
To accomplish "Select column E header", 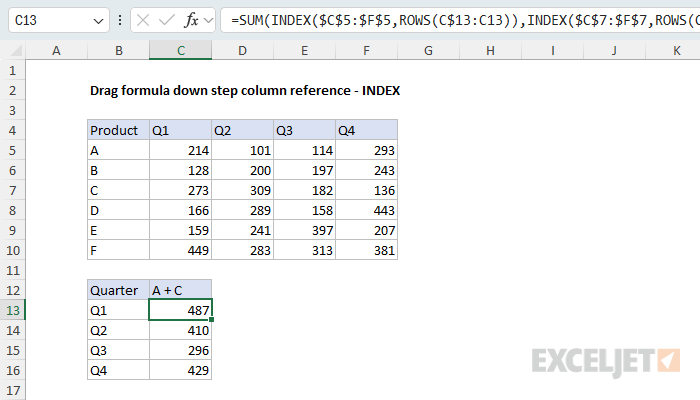I will click(304, 50).
